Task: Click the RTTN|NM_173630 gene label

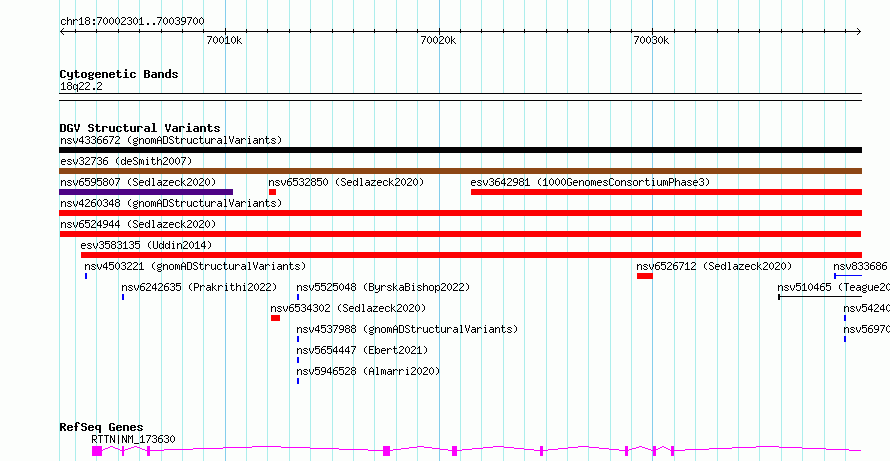Action: click(x=133, y=439)
